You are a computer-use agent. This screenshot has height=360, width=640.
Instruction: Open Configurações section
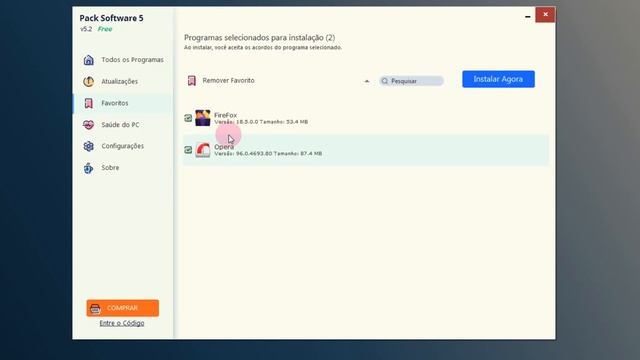pos(123,146)
